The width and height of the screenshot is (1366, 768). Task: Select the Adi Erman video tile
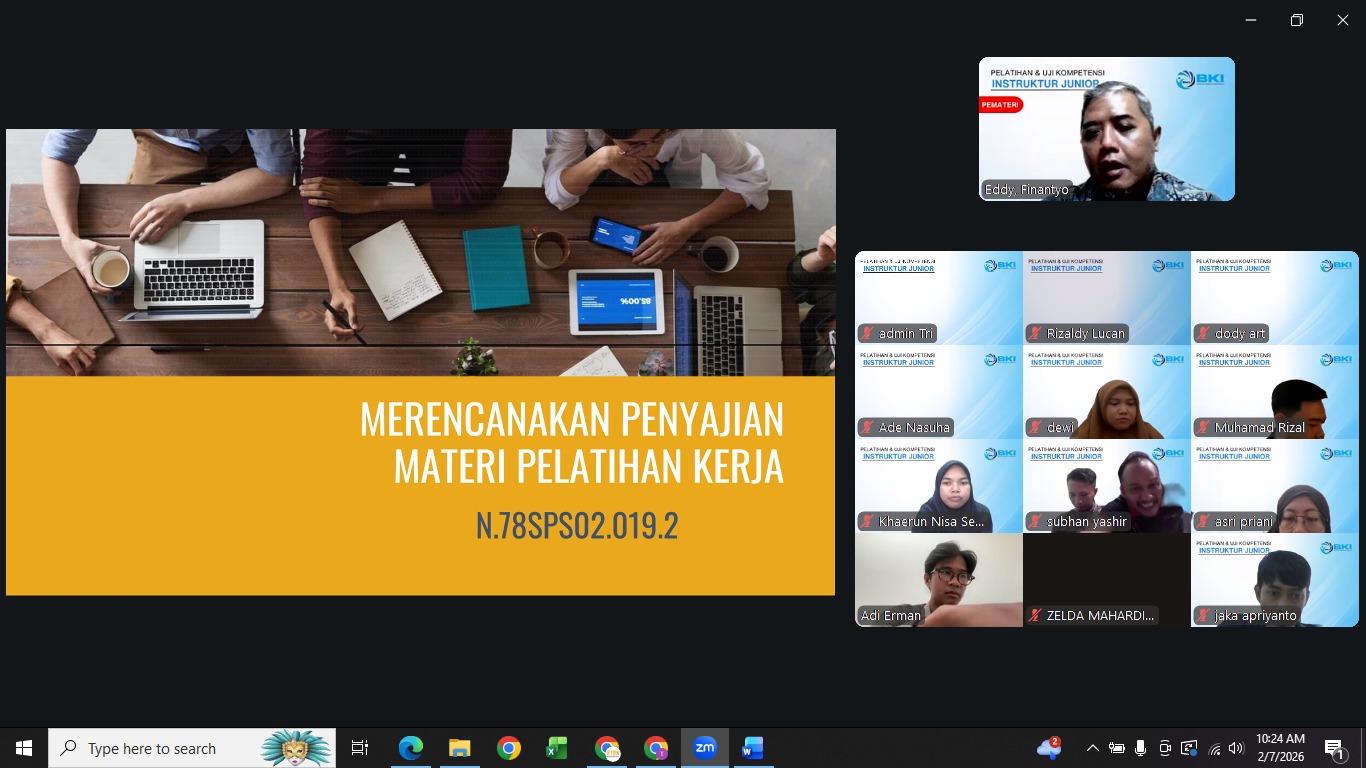[x=939, y=580]
